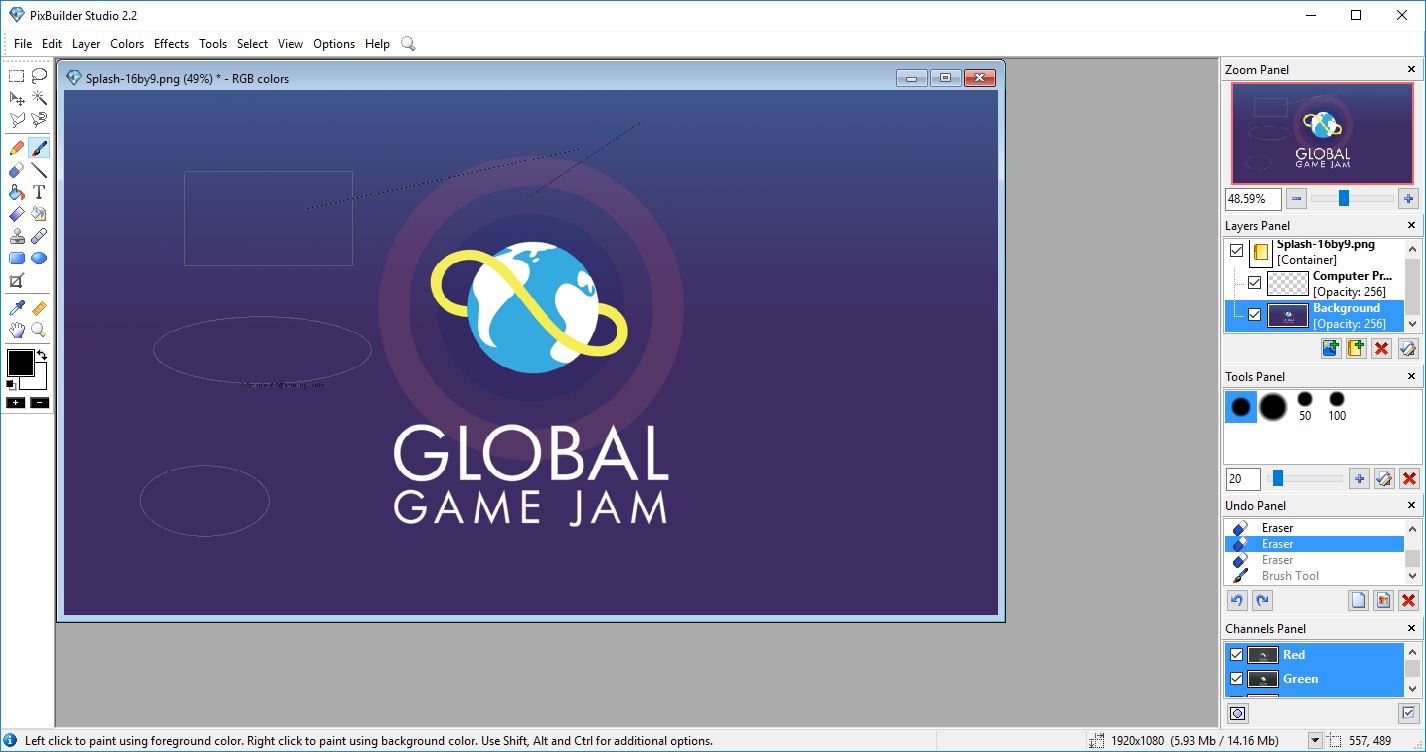Pick the Magic Wand selection tool
Image resolution: width=1426 pixels, height=752 pixels.
(39, 98)
